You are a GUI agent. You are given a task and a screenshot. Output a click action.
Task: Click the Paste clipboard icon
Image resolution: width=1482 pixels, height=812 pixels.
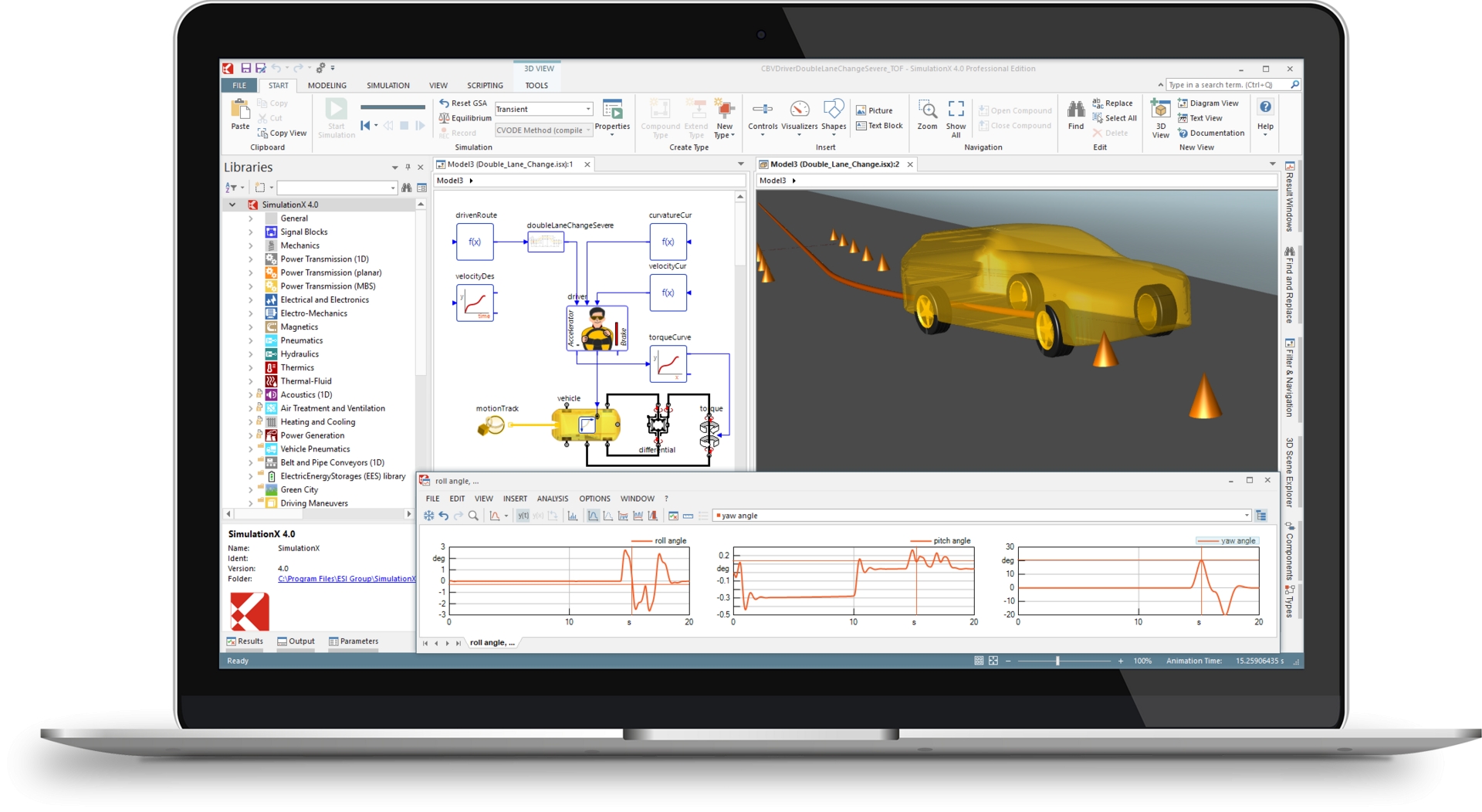click(x=240, y=113)
